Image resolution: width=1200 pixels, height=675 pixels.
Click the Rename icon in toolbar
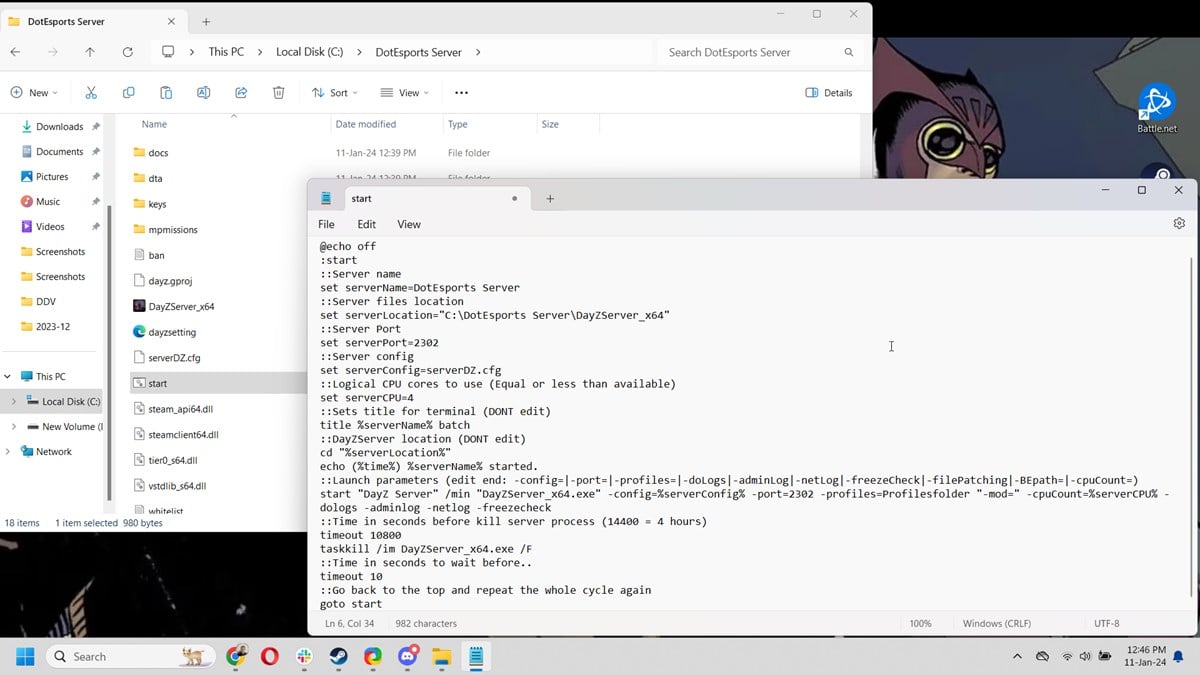pos(203,93)
